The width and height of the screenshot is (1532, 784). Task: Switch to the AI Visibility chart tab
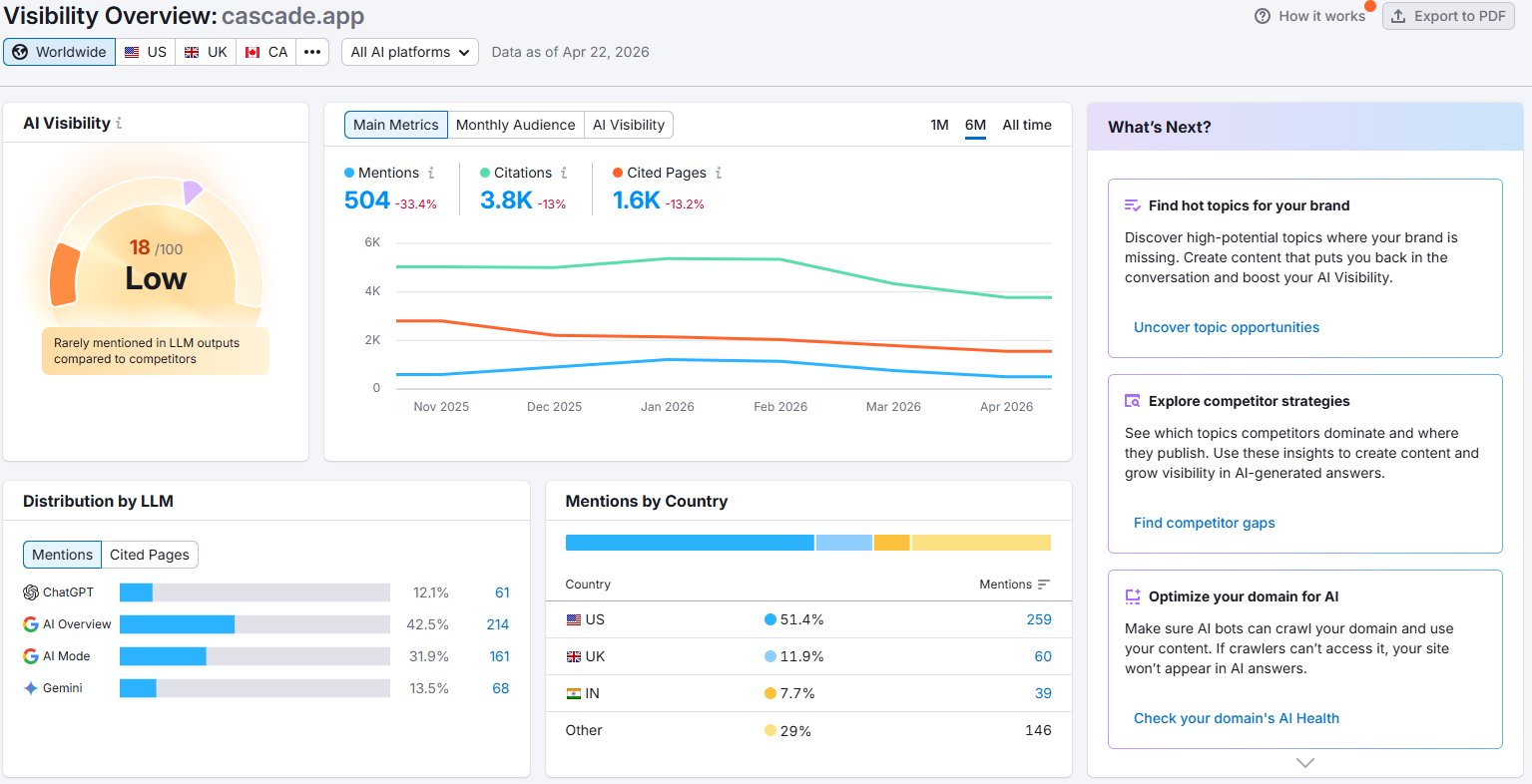pos(629,125)
